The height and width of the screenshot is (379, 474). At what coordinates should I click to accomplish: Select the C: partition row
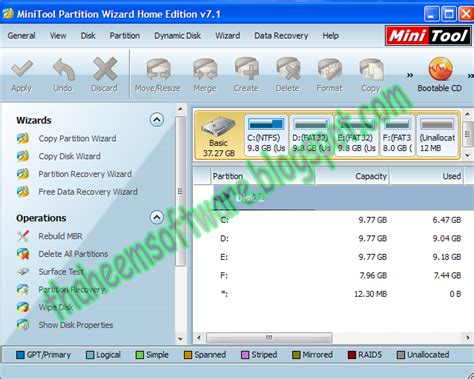point(333,220)
